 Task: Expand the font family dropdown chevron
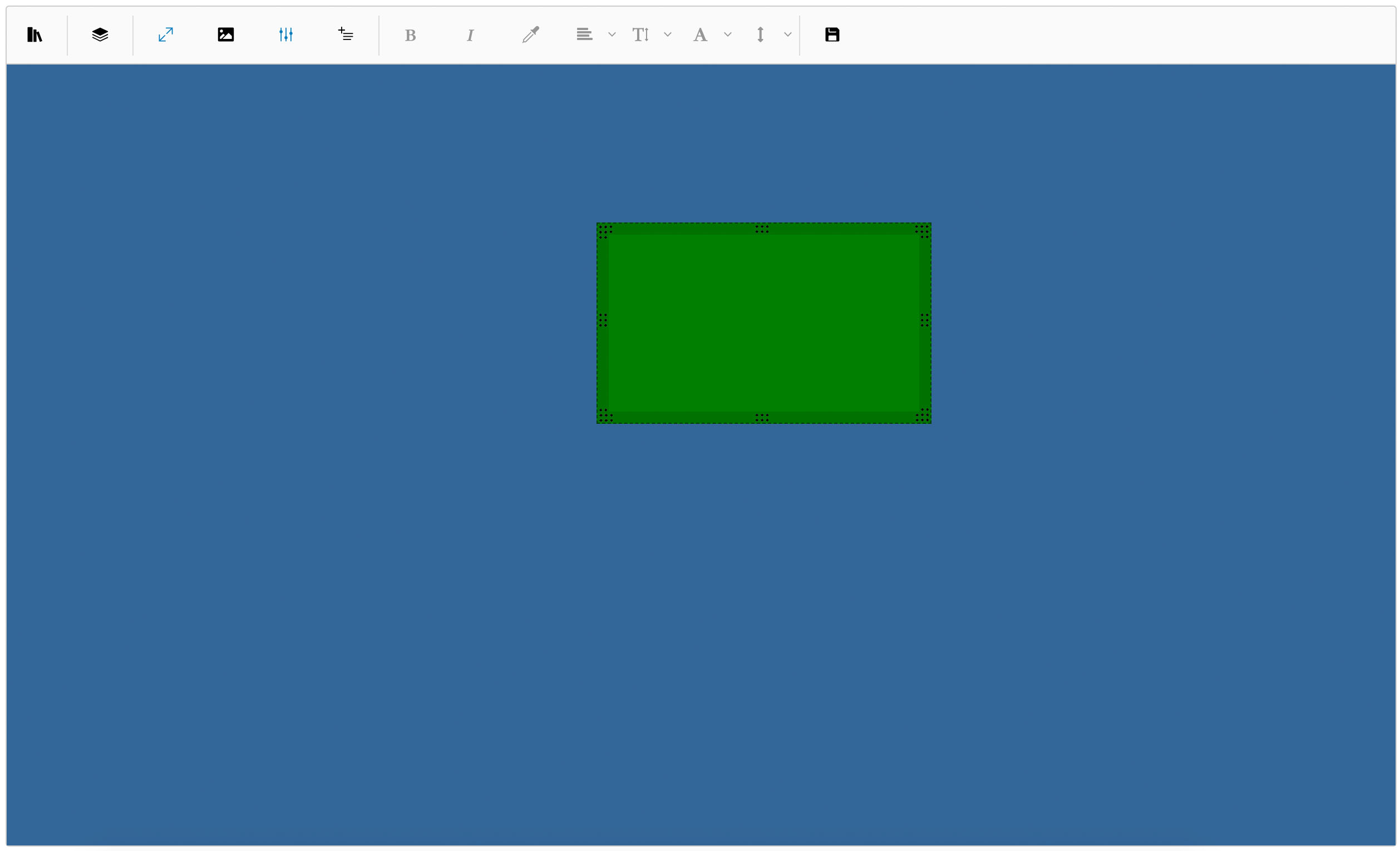728,34
